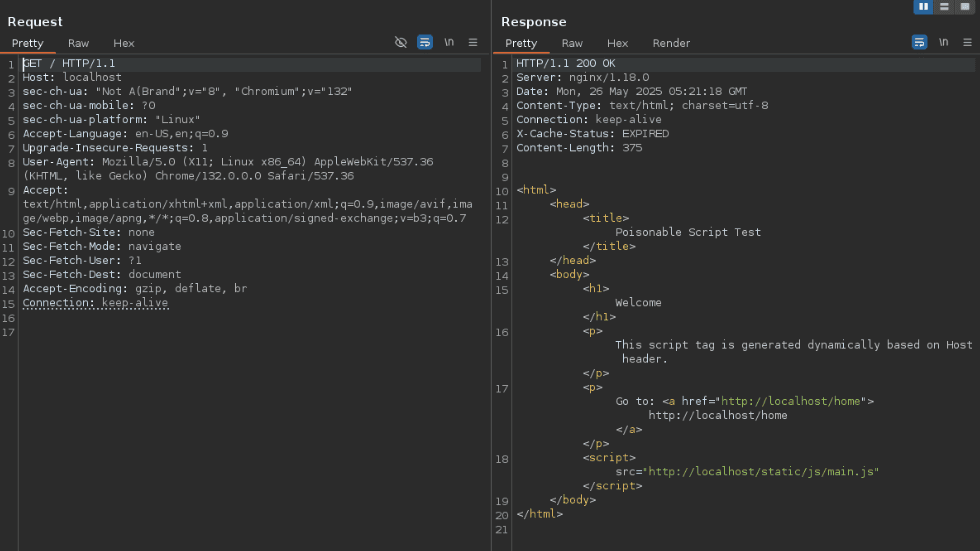
Task: Click the main.js script src URL
Action: point(762,472)
